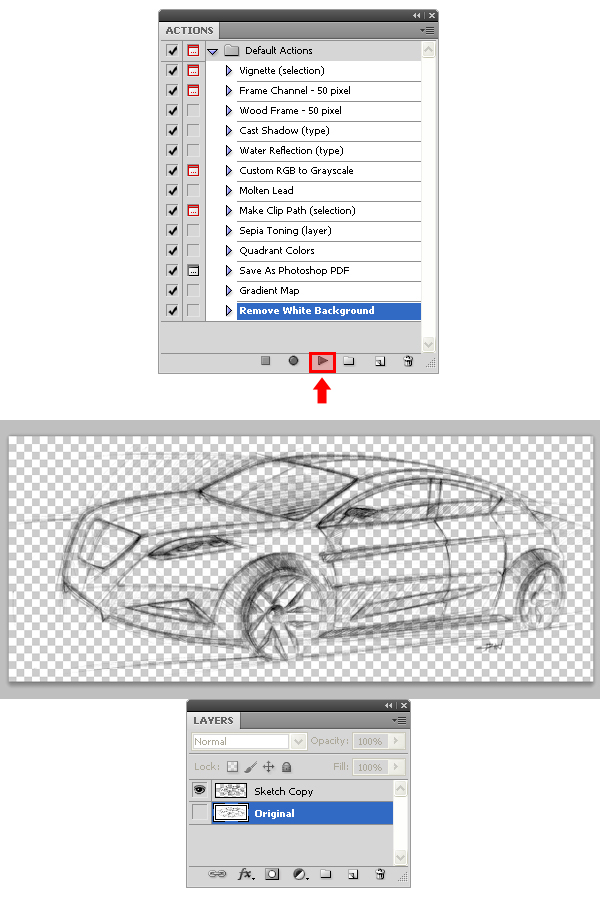600x898 pixels.
Task: Click the Opacity 100% value field
Action: tap(370, 741)
